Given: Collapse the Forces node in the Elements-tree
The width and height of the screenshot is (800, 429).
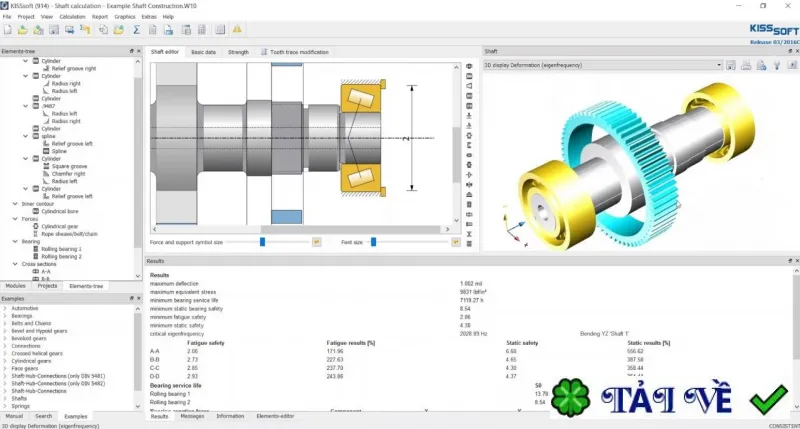Looking at the screenshot, I should click(15, 219).
